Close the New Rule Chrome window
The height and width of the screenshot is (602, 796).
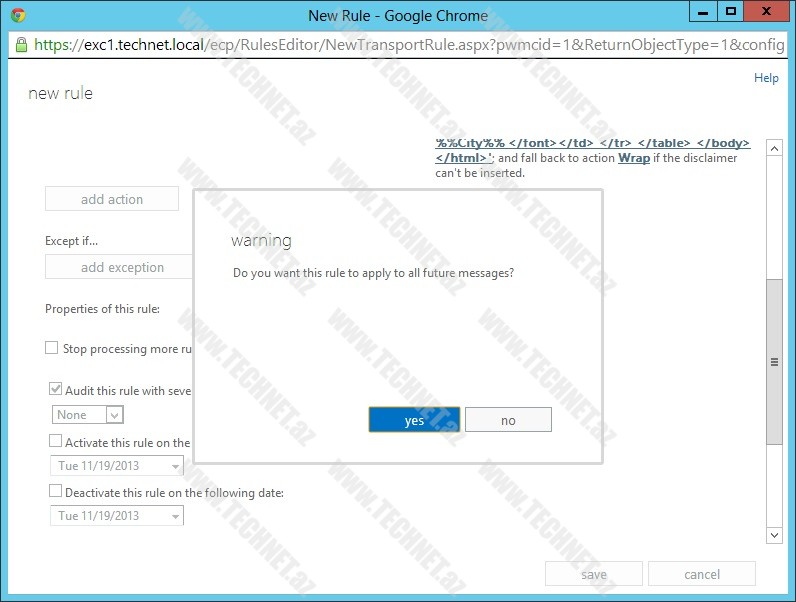(x=768, y=11)
